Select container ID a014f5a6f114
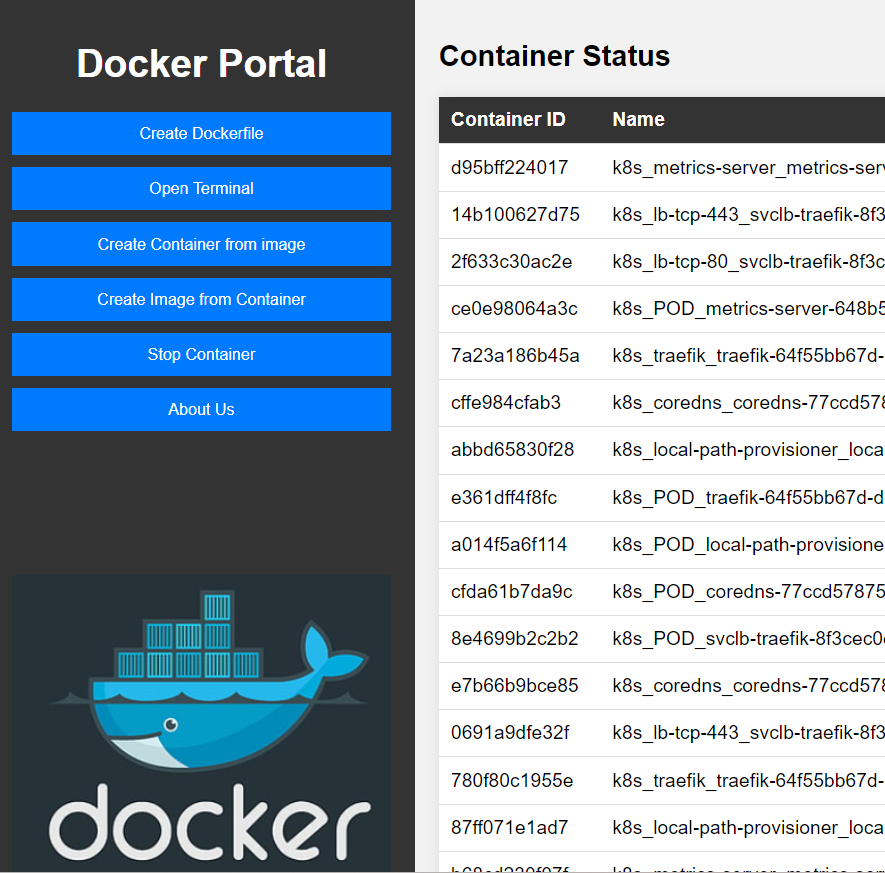 coord(509,545)
